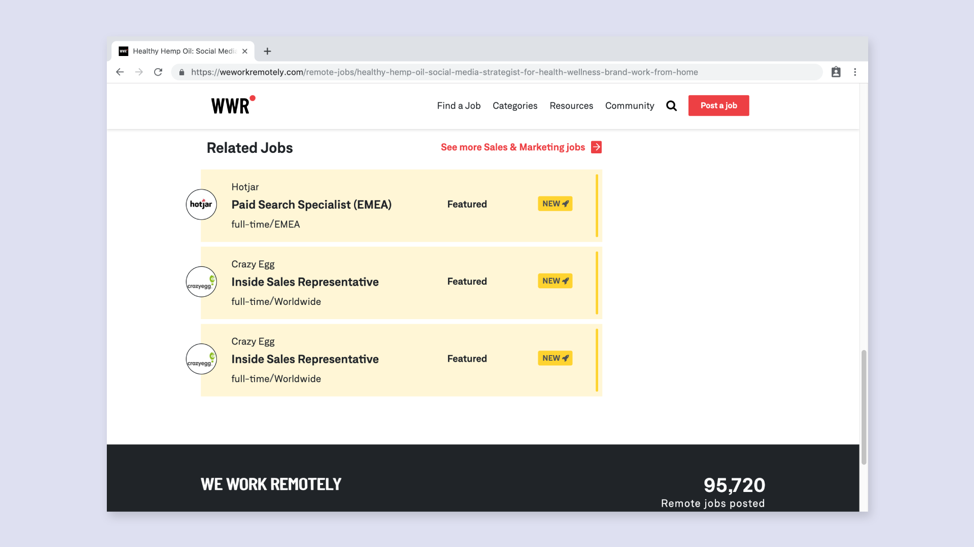
Task: Click the profile icon in browser toolbar
Action: pyautogui.click(x=836, y=72)
